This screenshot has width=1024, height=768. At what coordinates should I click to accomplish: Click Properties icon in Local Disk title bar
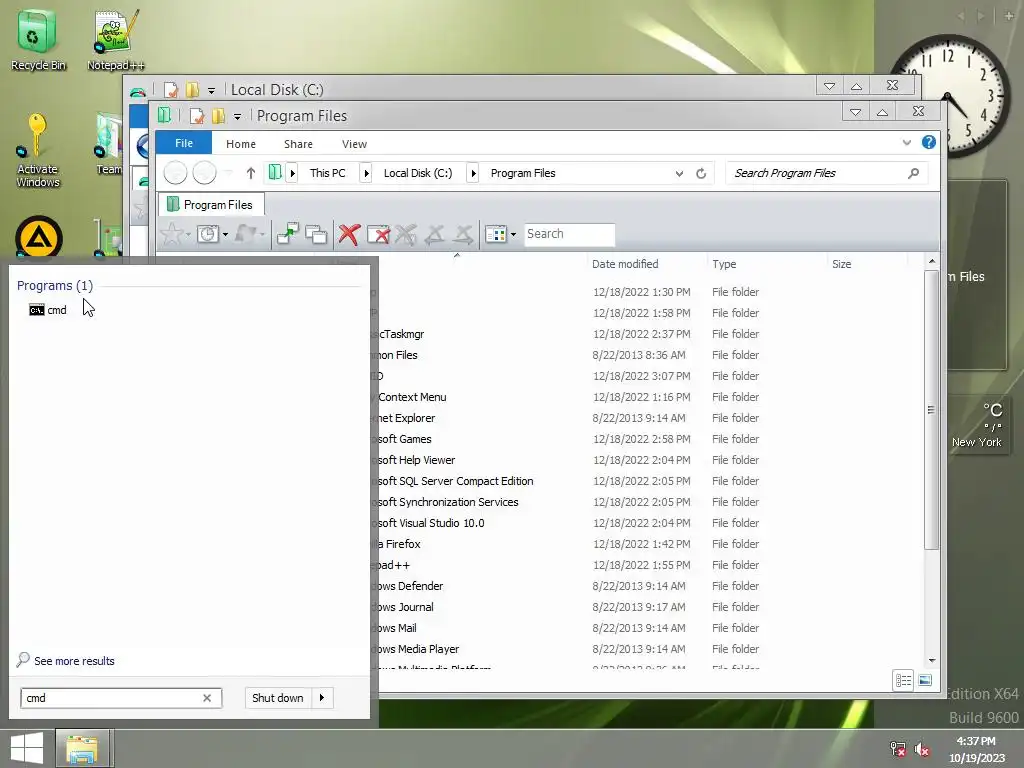coord(170,90)
